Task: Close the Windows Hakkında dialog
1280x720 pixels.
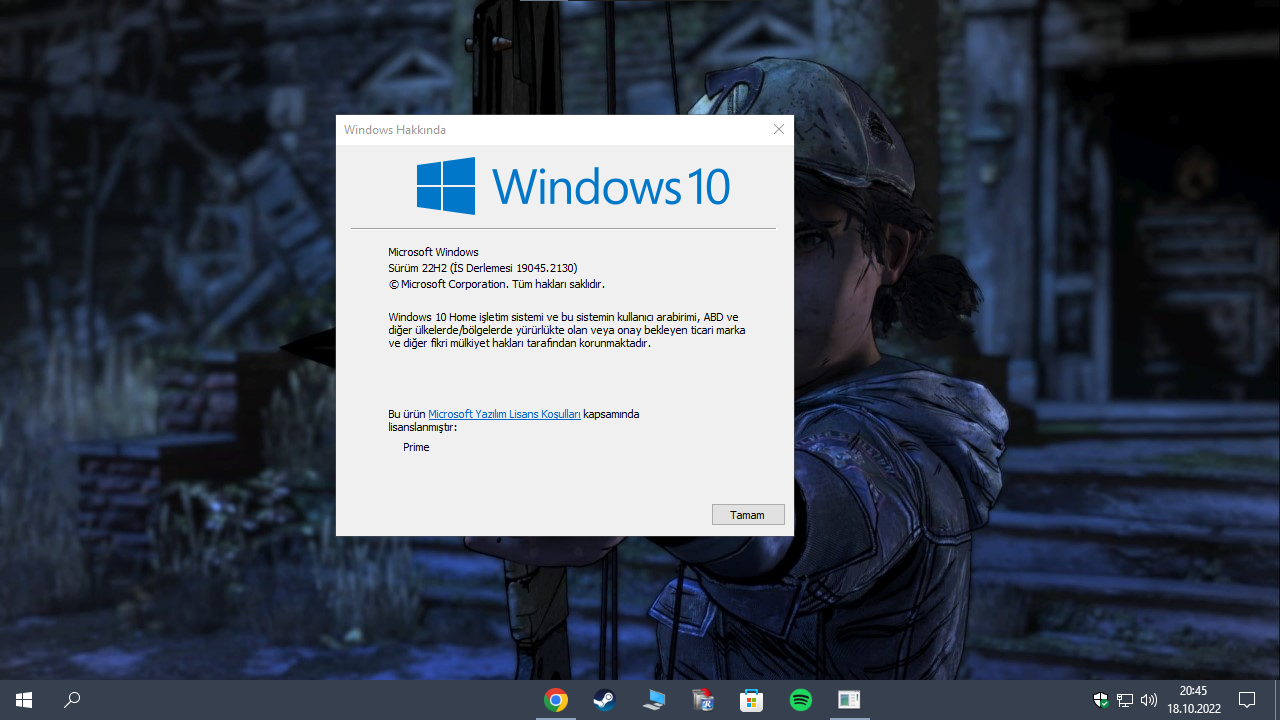Action: pyautogui.click(x=779, y=129)
